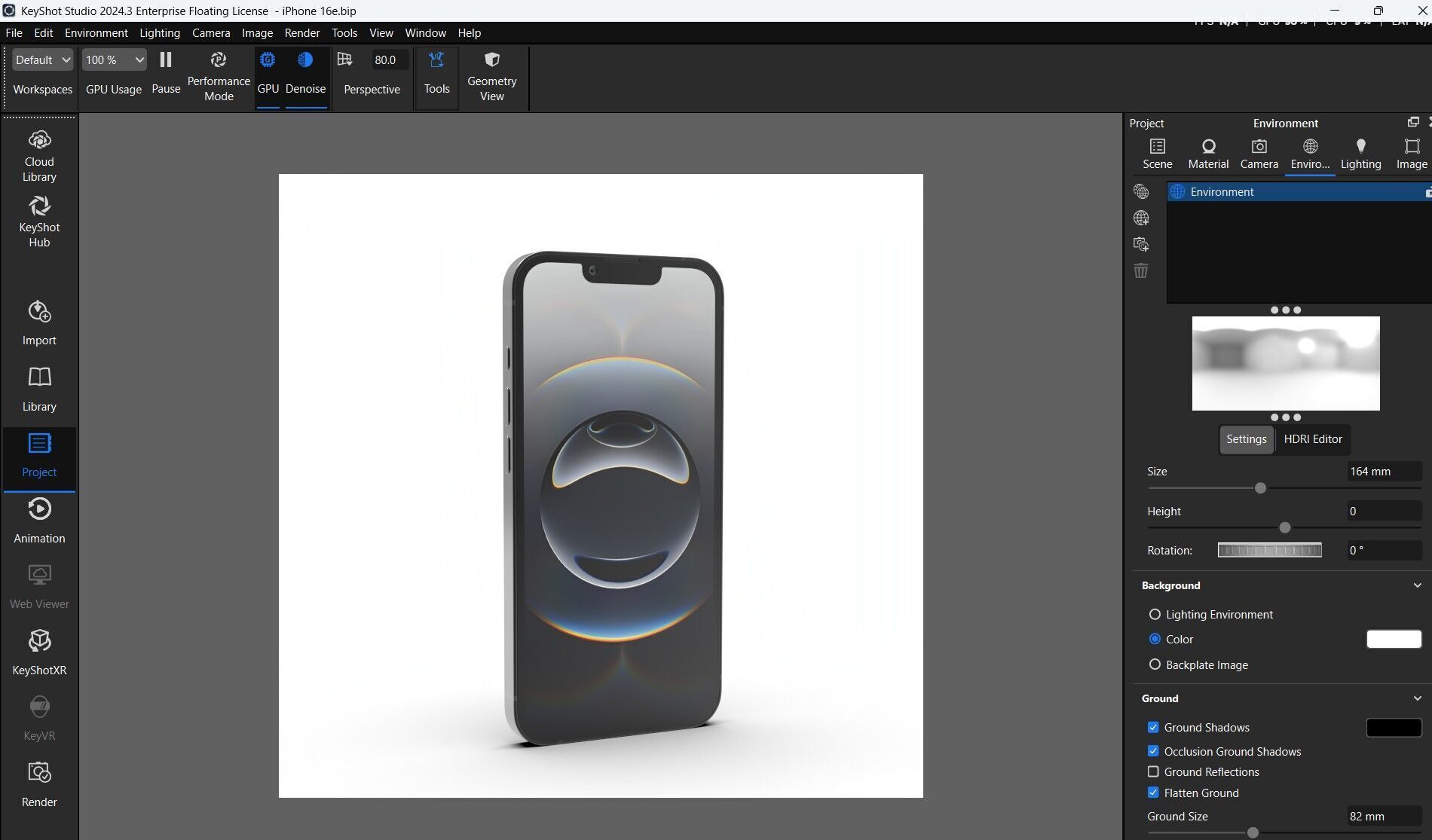Viewport: 1432px width, 840px height.
Task: Open the white background color swatch
Action: click(1394, 639)
